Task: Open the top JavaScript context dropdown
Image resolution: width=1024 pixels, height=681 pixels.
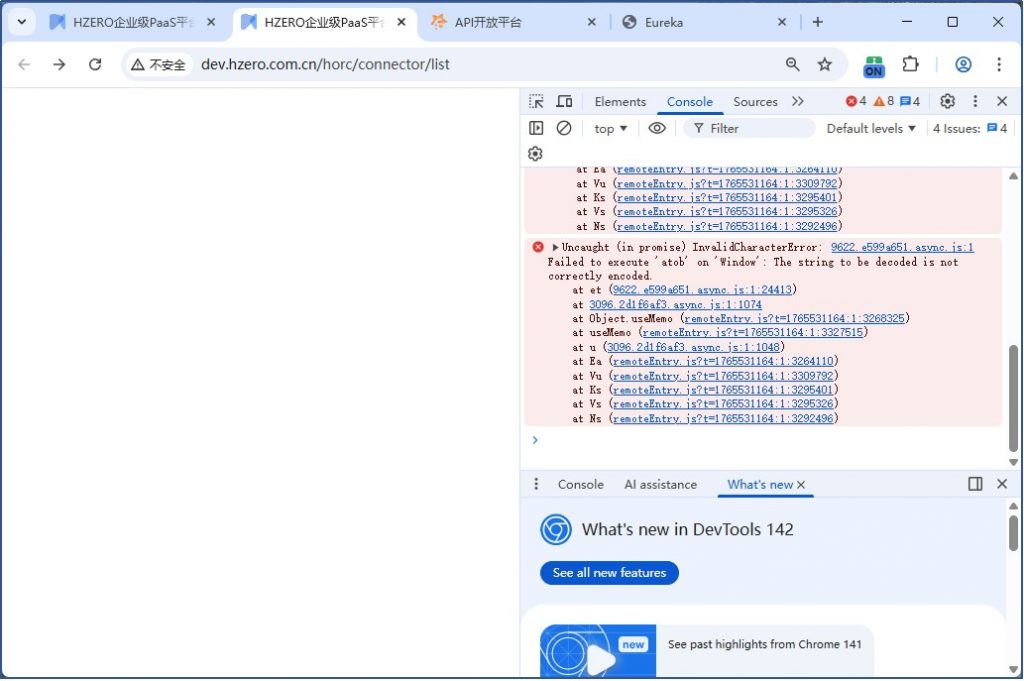Action: coord(610,128)
